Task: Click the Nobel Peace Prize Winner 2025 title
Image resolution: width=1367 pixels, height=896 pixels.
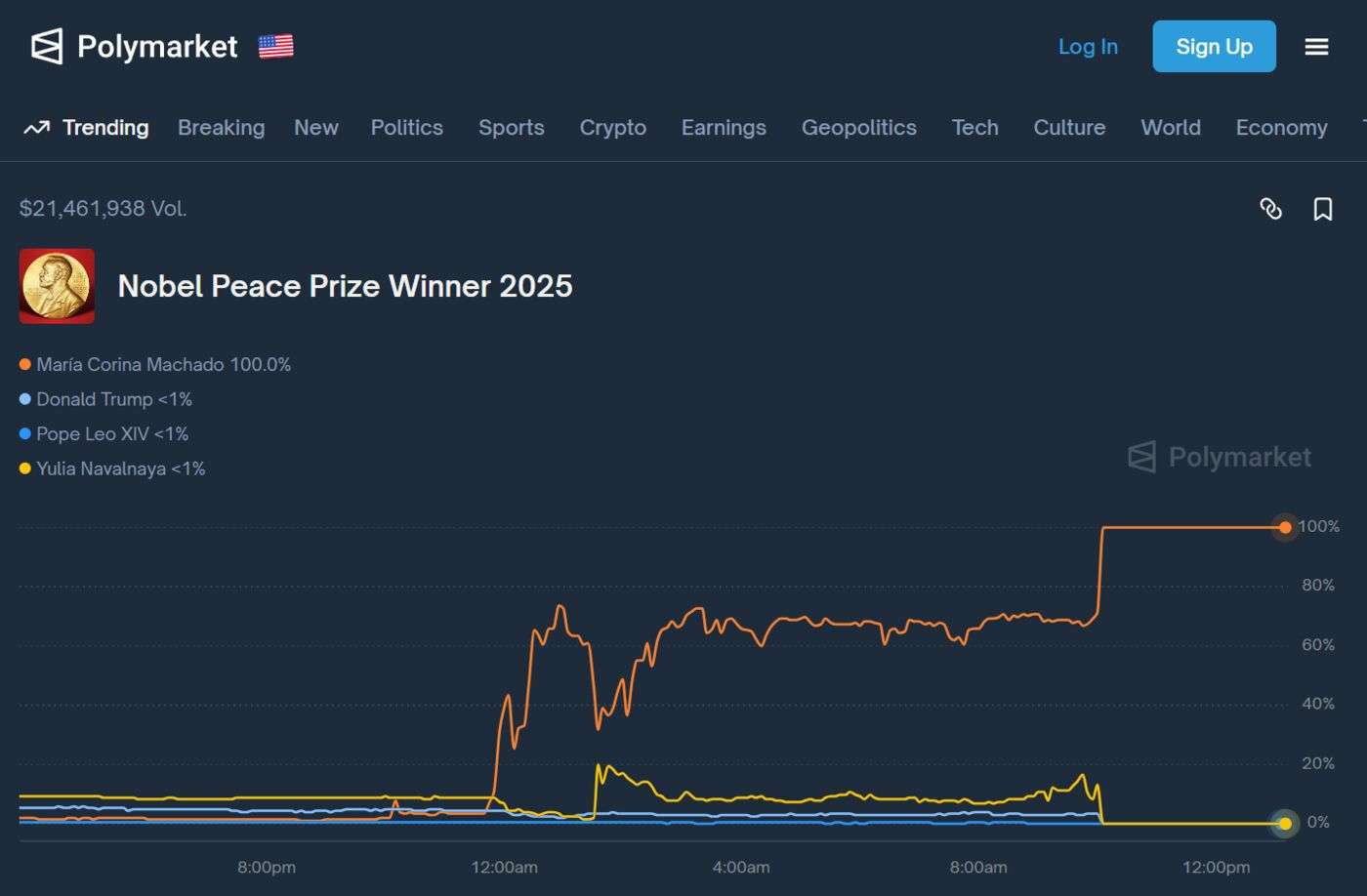Action: [x=345, y=286]
